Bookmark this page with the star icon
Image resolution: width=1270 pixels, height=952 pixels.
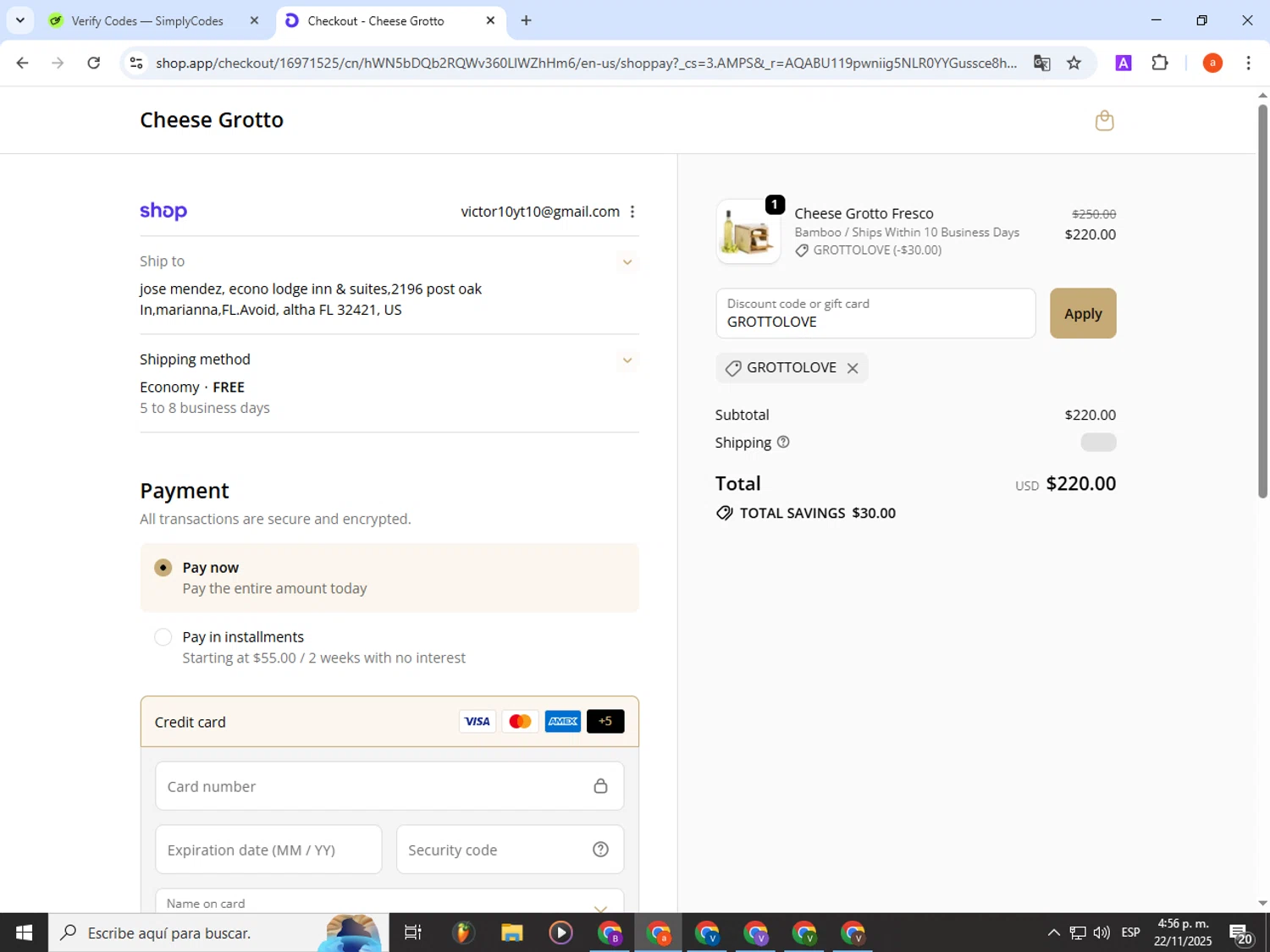[1074, 63]
